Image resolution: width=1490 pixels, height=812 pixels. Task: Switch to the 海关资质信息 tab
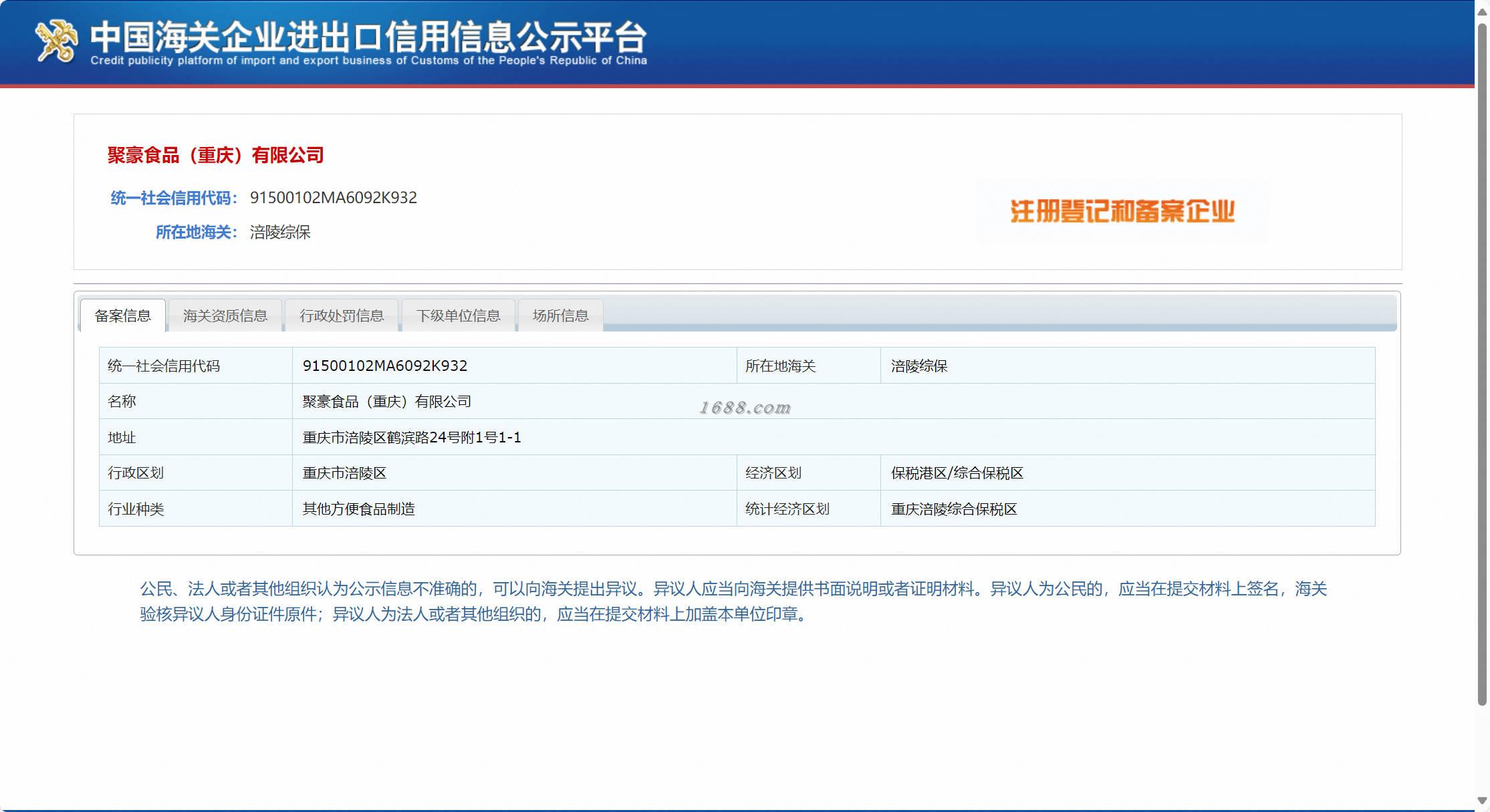225,315
